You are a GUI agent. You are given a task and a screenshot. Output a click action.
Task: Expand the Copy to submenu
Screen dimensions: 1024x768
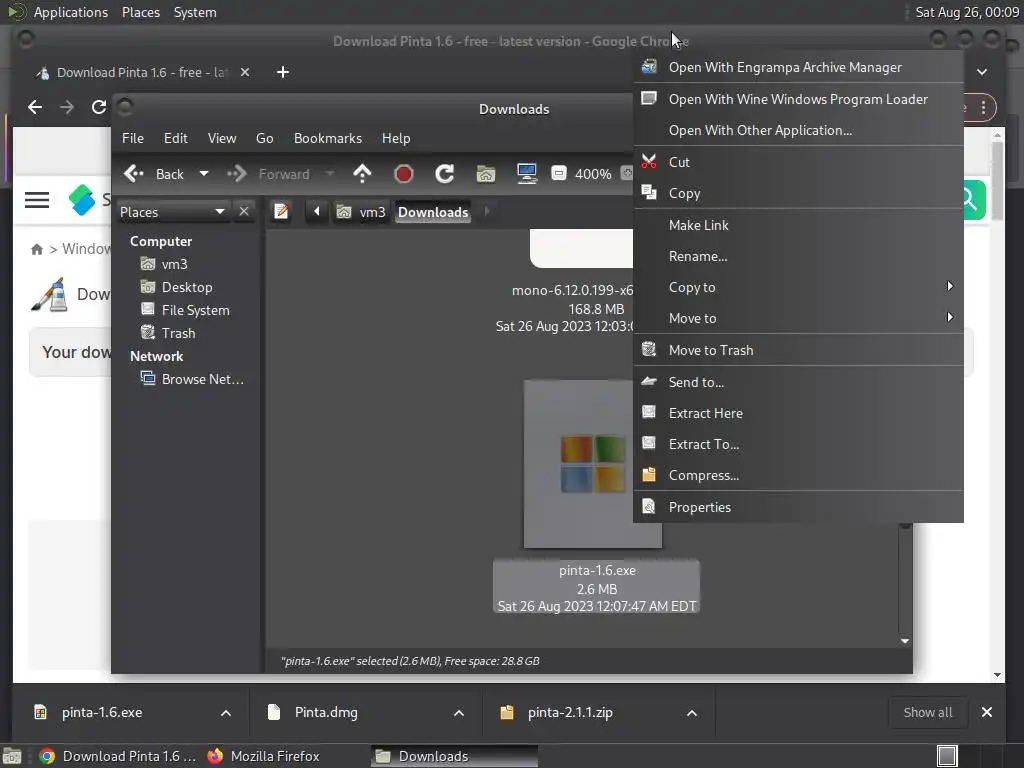798,287
